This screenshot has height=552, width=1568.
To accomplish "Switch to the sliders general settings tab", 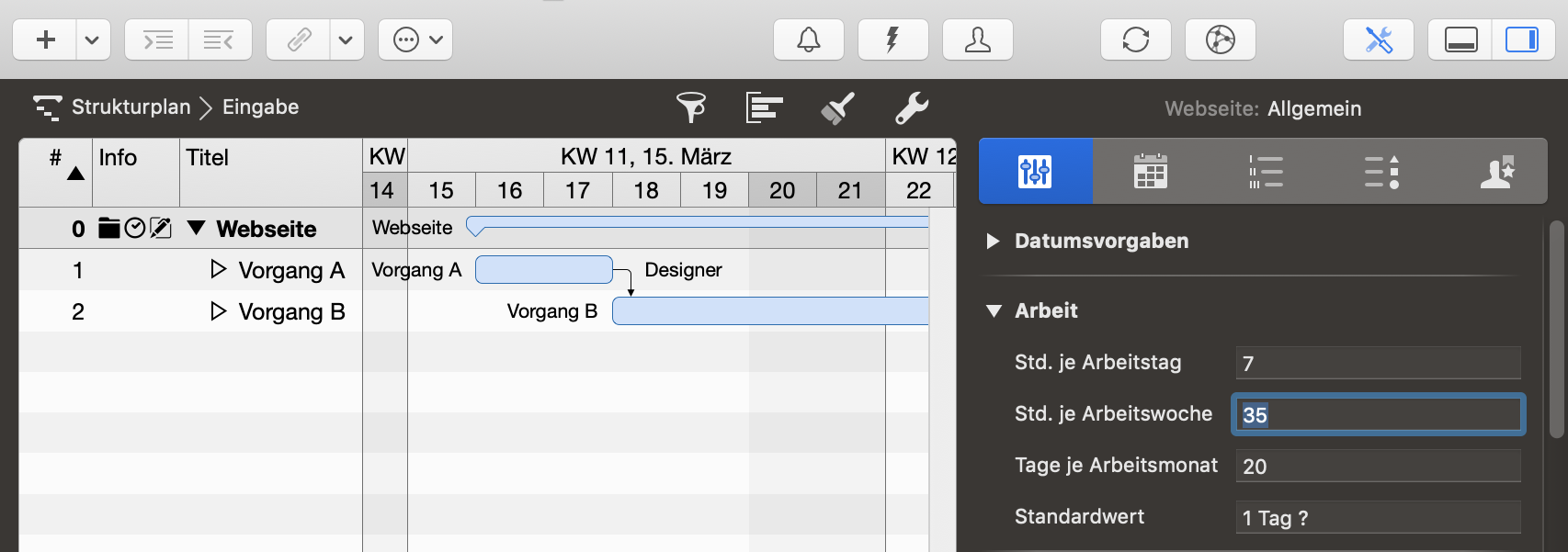I will pyautogui.click(x=1035, y=172).
